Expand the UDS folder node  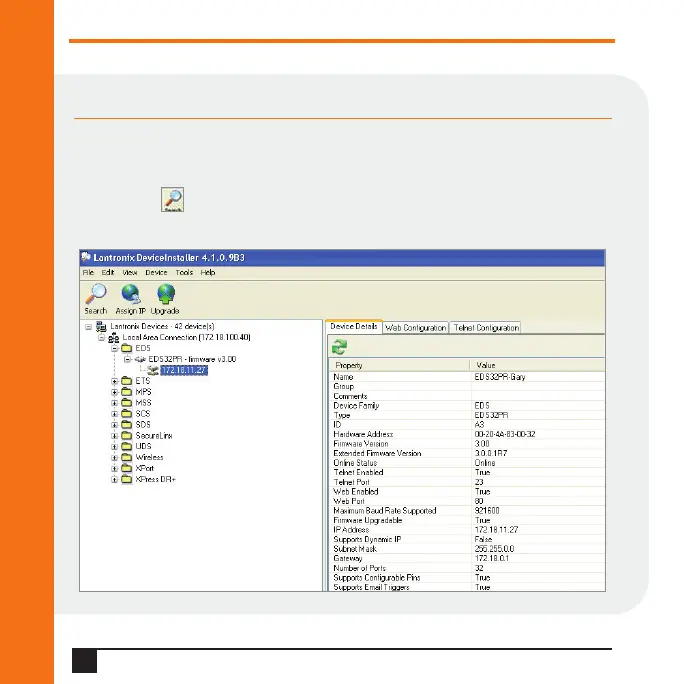click(114, 447)
